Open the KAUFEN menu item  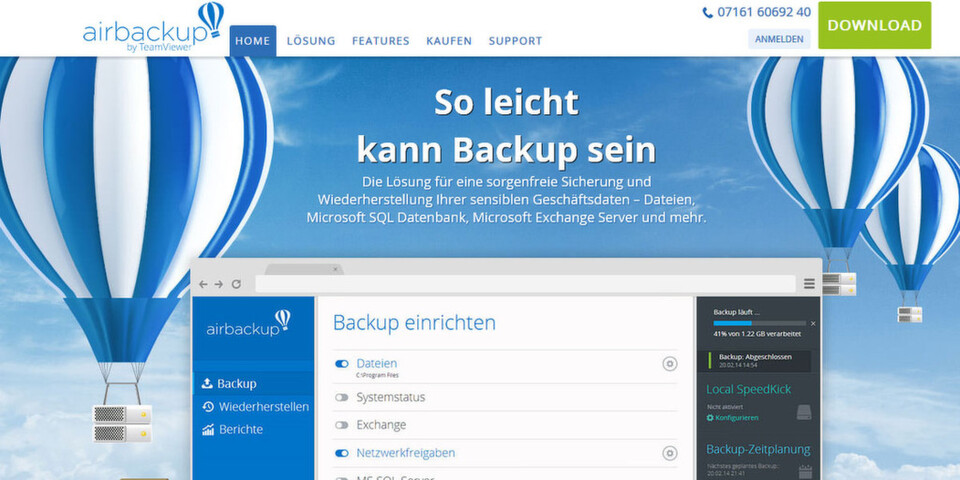(449, 41)
